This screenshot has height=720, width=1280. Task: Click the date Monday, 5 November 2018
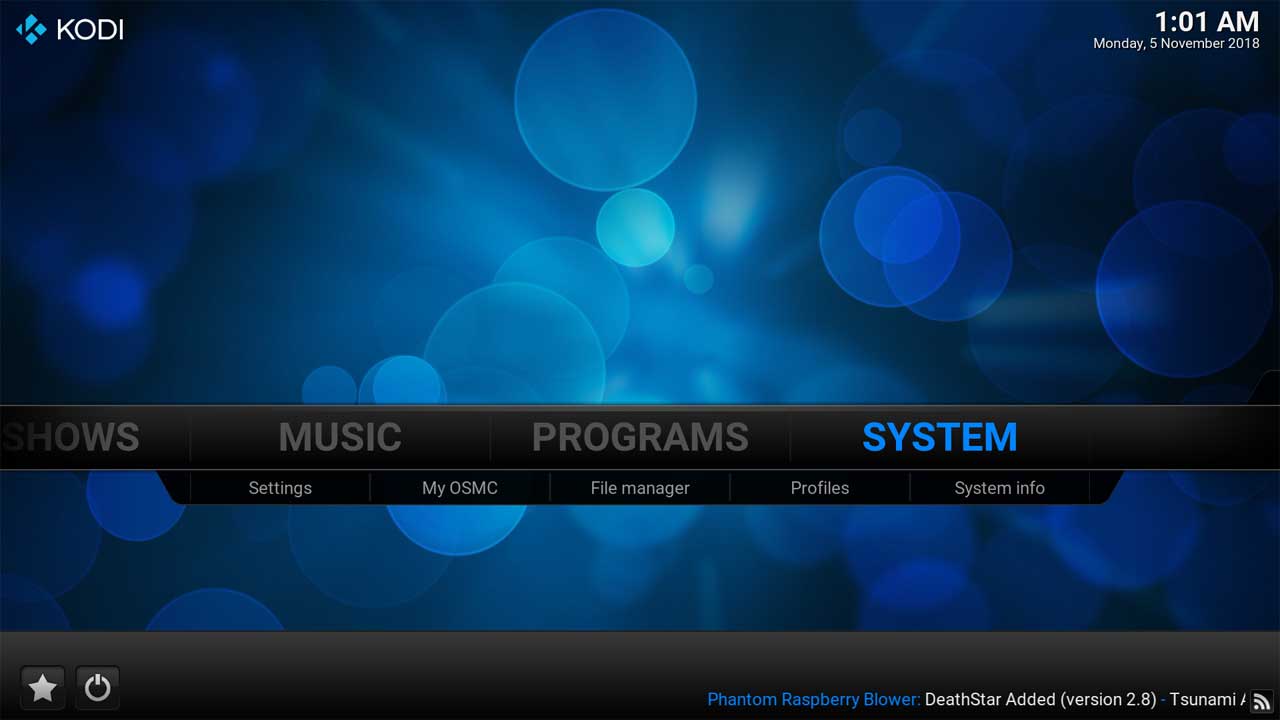[x=1176, y=44]
